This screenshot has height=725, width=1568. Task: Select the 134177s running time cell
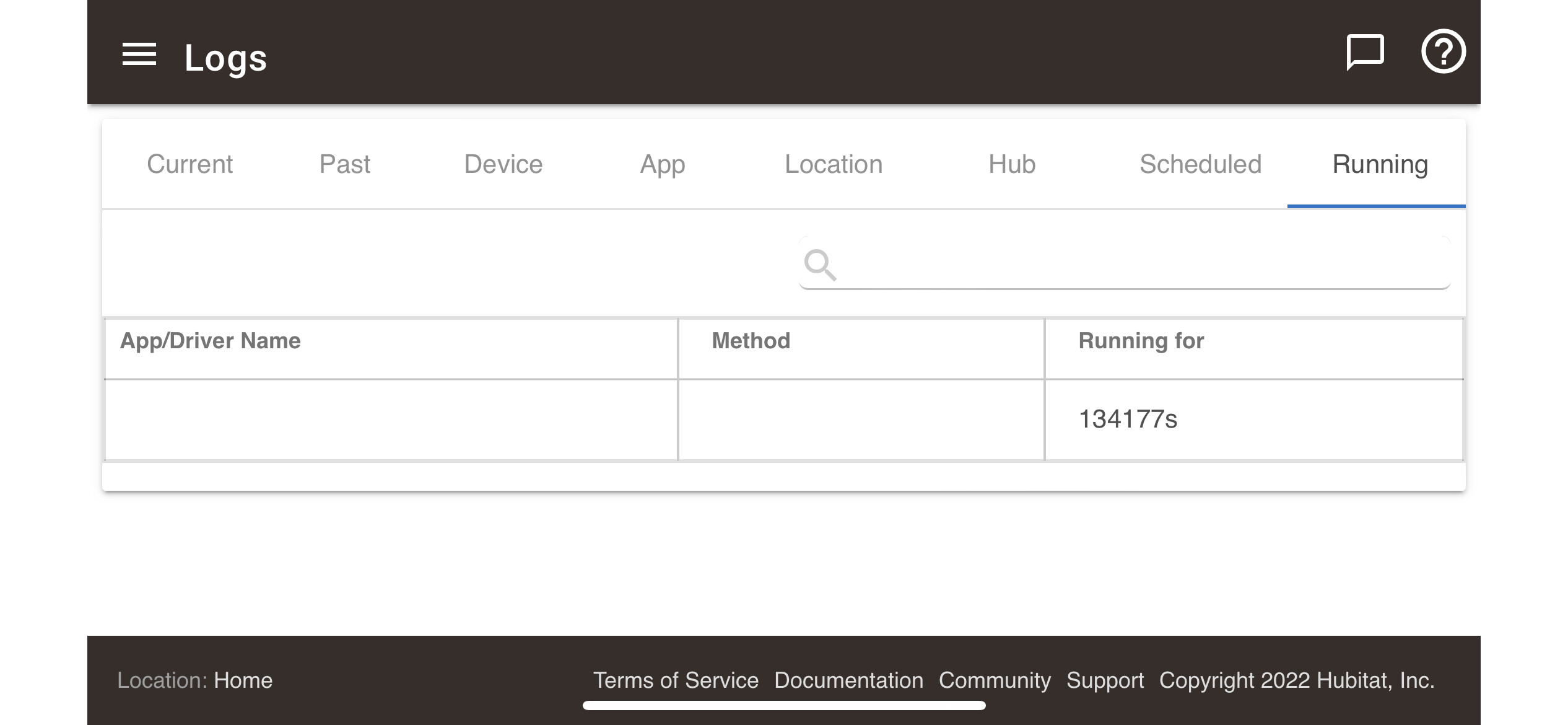click(x=1253, y=420)
